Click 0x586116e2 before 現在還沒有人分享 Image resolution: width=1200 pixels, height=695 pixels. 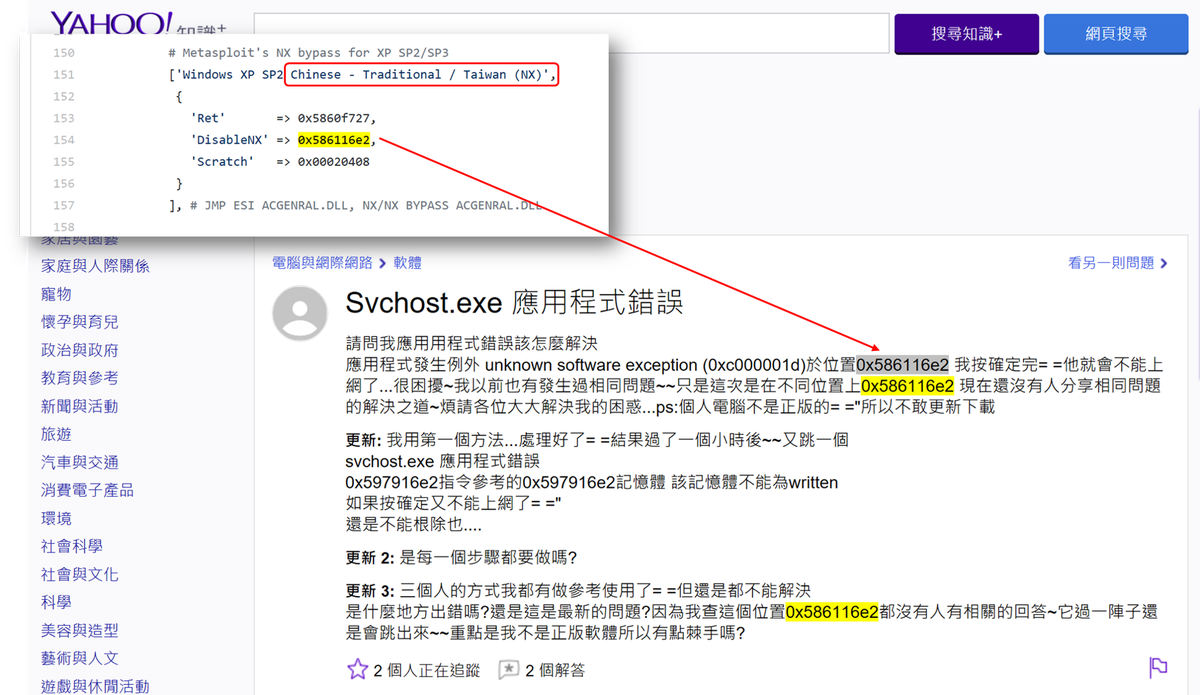907,386
